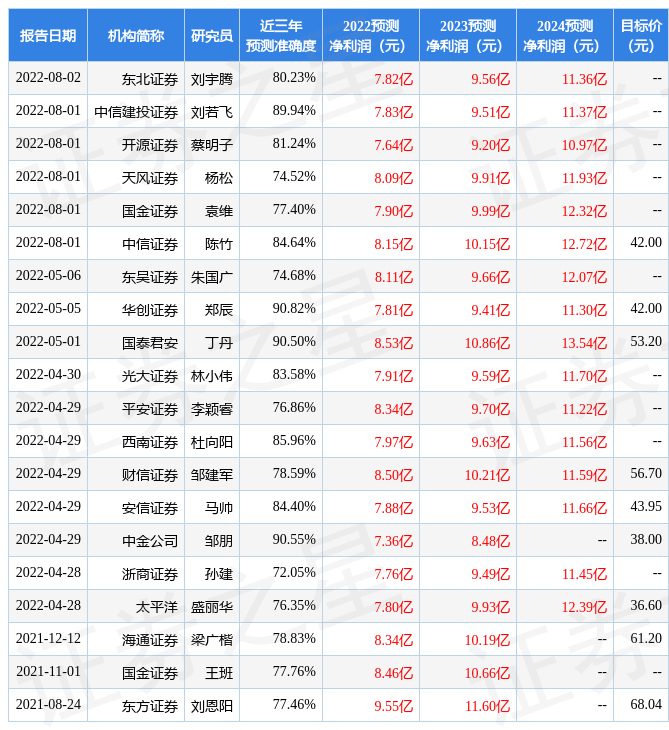Select the 海通证券 institution cell

click(135, 641)
